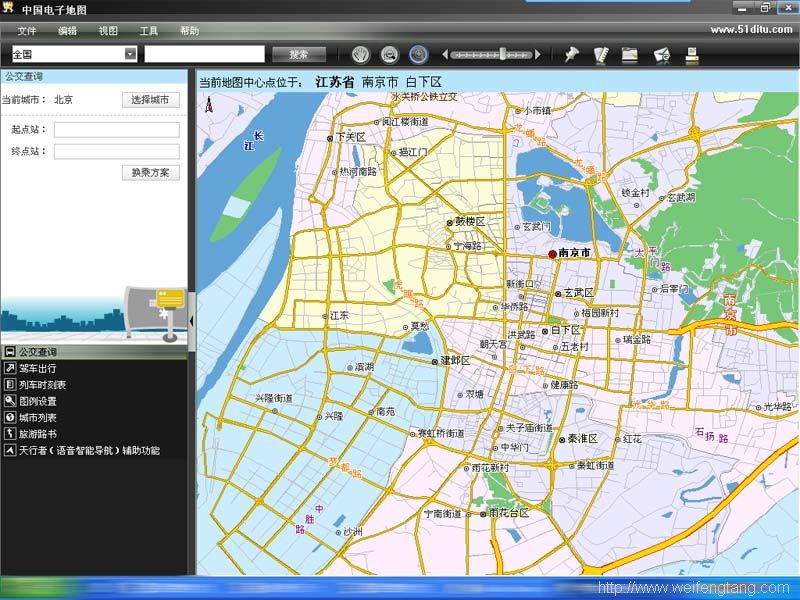Collapse the left panel with arrow handle

click(192, 321)
